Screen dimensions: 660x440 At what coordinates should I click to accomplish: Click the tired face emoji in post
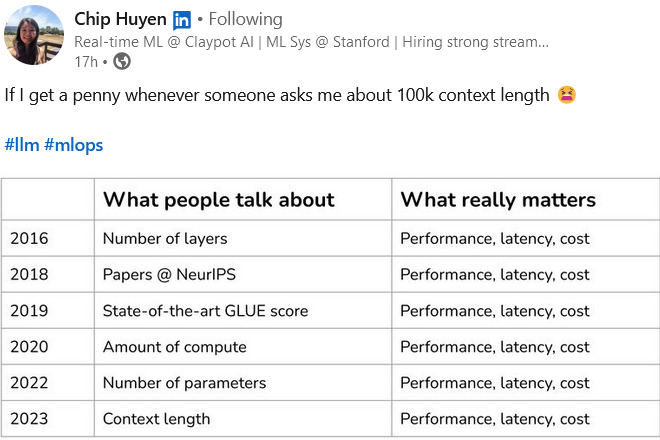coord(567,96)
